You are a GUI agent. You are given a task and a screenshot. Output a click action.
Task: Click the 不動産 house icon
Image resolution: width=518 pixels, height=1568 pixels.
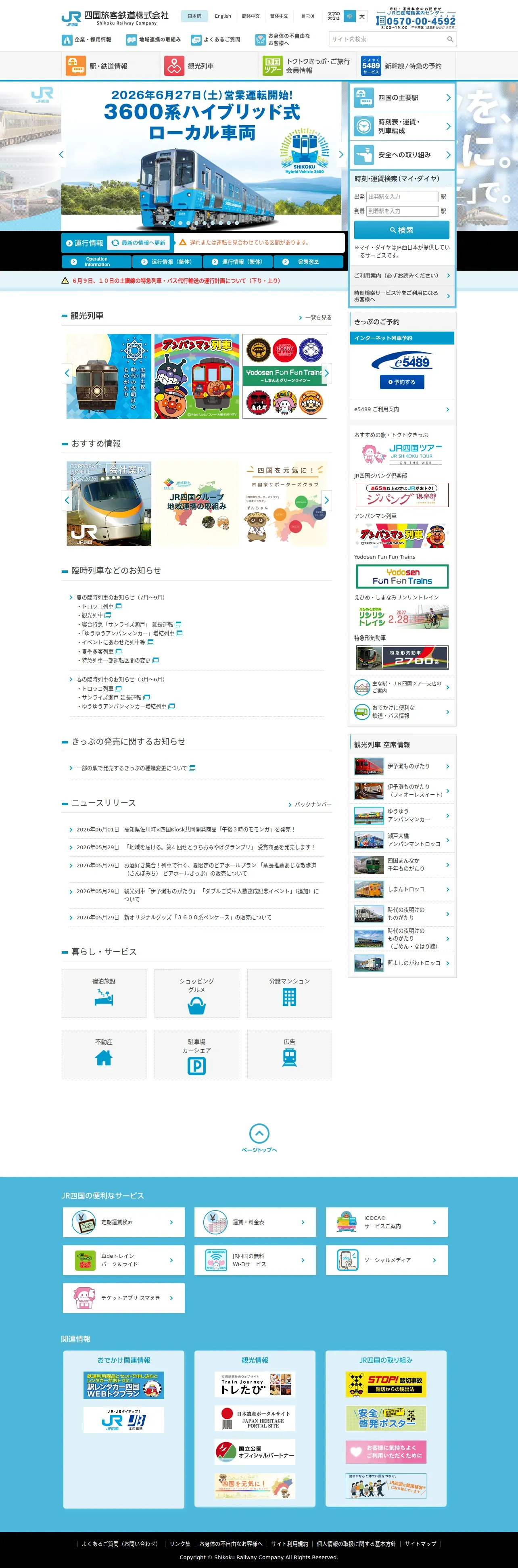[104, 1058]
